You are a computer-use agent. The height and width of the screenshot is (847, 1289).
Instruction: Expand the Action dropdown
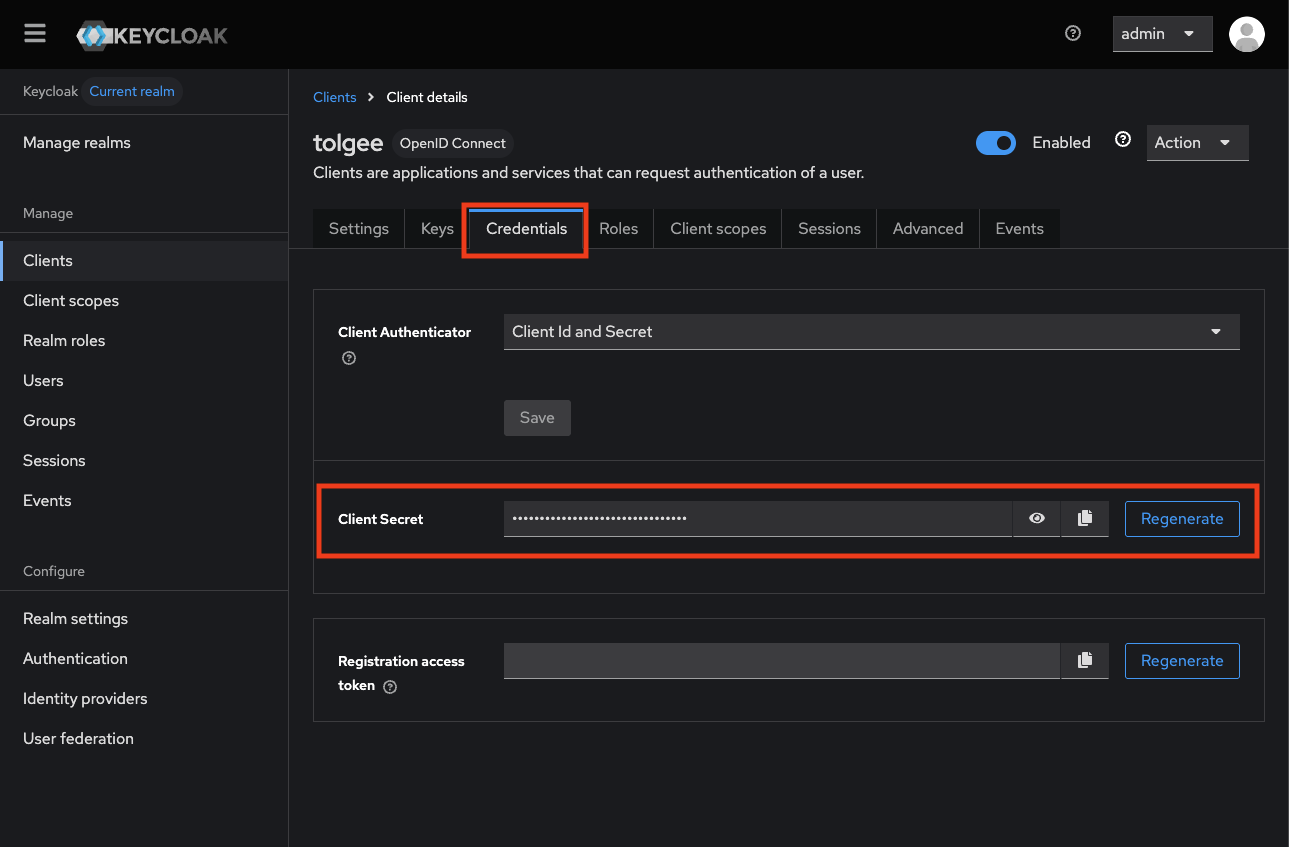[x=1196, y=143]
